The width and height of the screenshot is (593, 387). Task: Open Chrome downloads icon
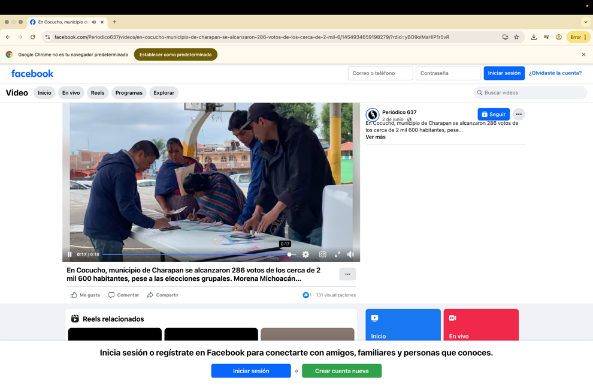pos(534,37)
